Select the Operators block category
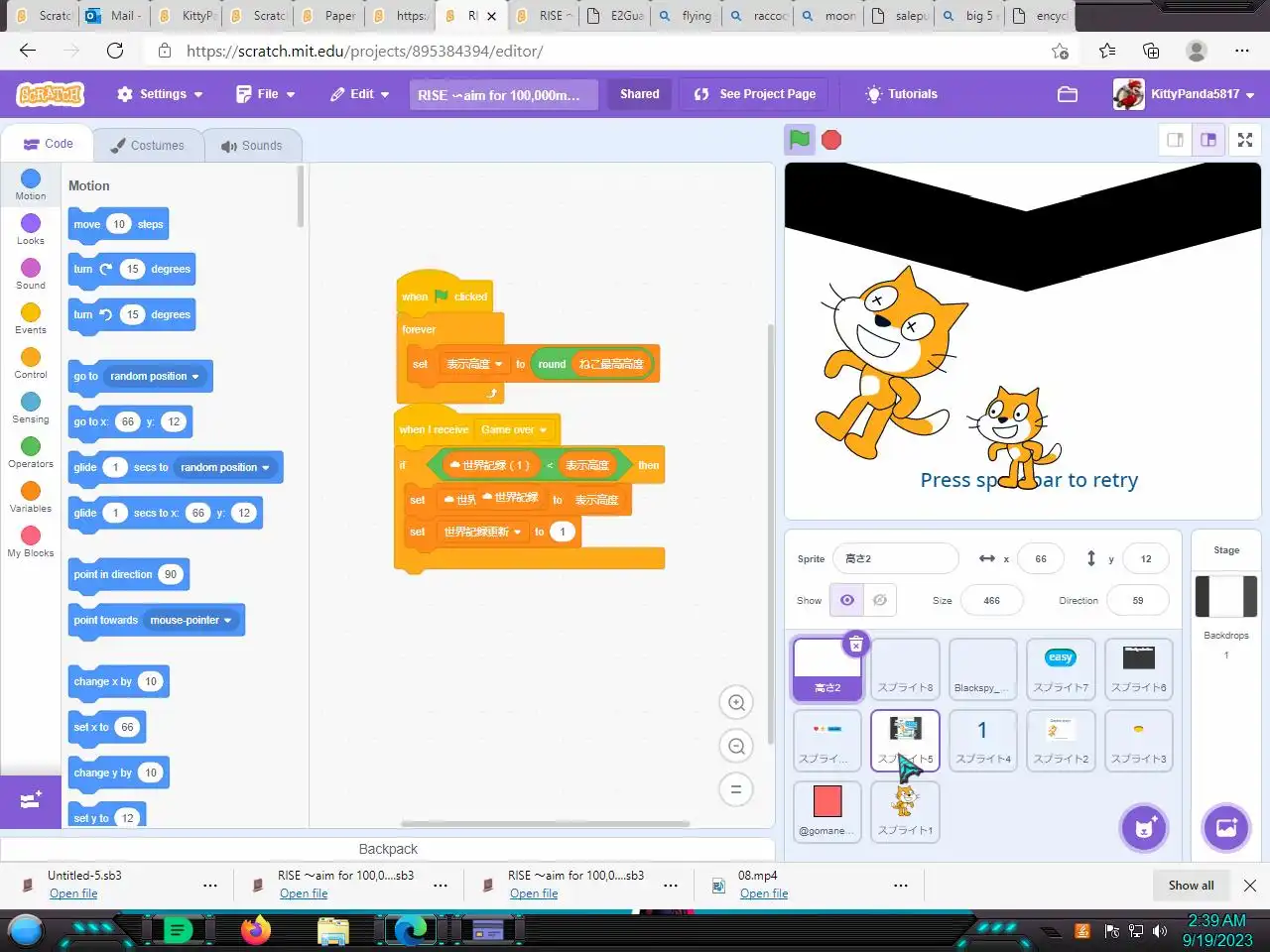 (31, 452)
